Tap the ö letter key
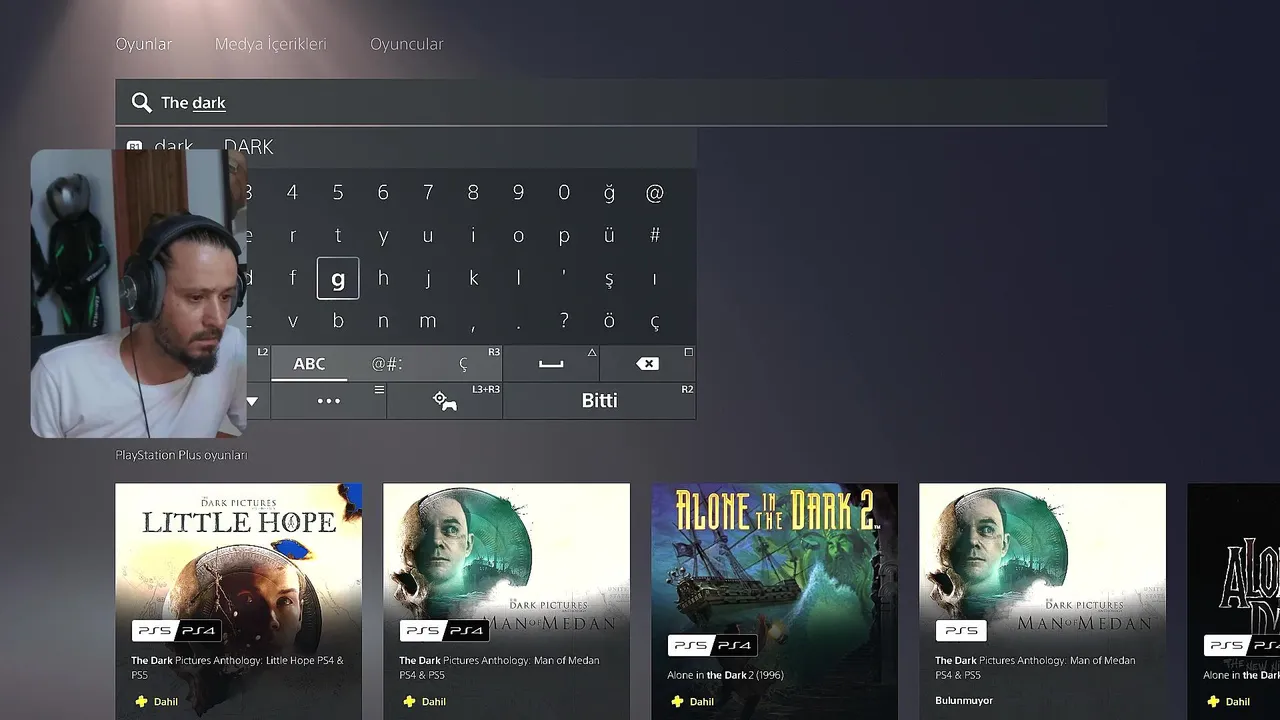Image resolution: width=1280 pixels, height=720 pixels. pyautogui.click(x=609, y=321)
